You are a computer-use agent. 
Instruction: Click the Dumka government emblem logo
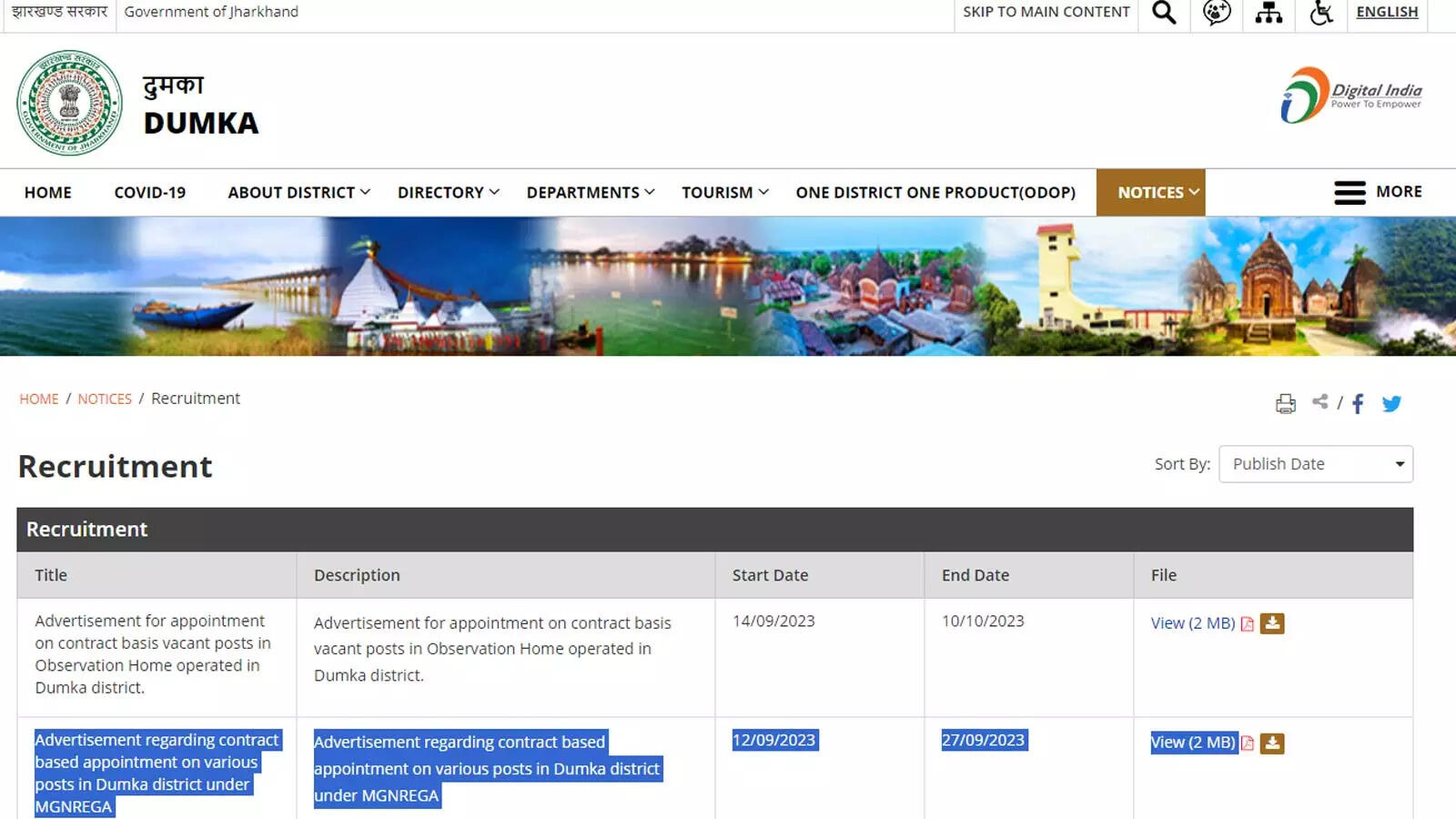(x=70, y=103)
